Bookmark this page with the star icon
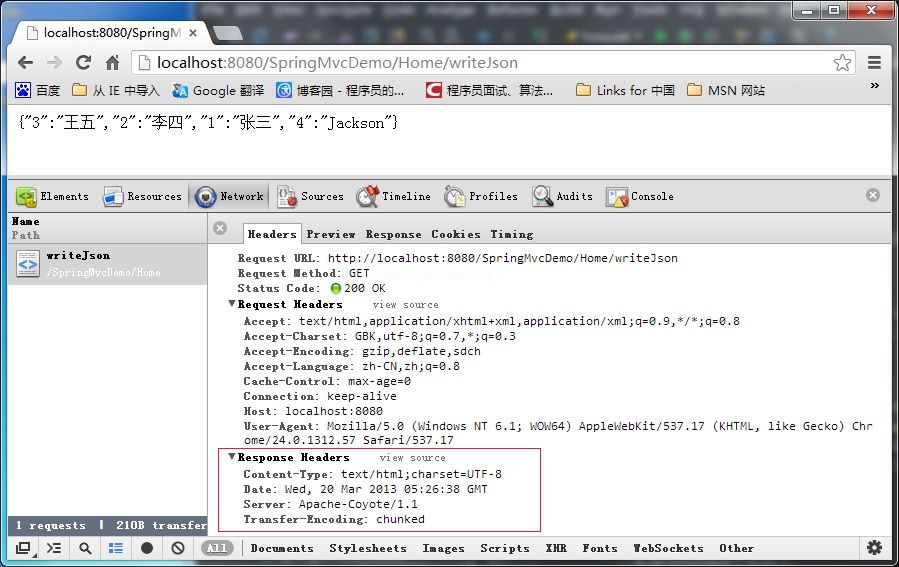 (x=842, y=62)
